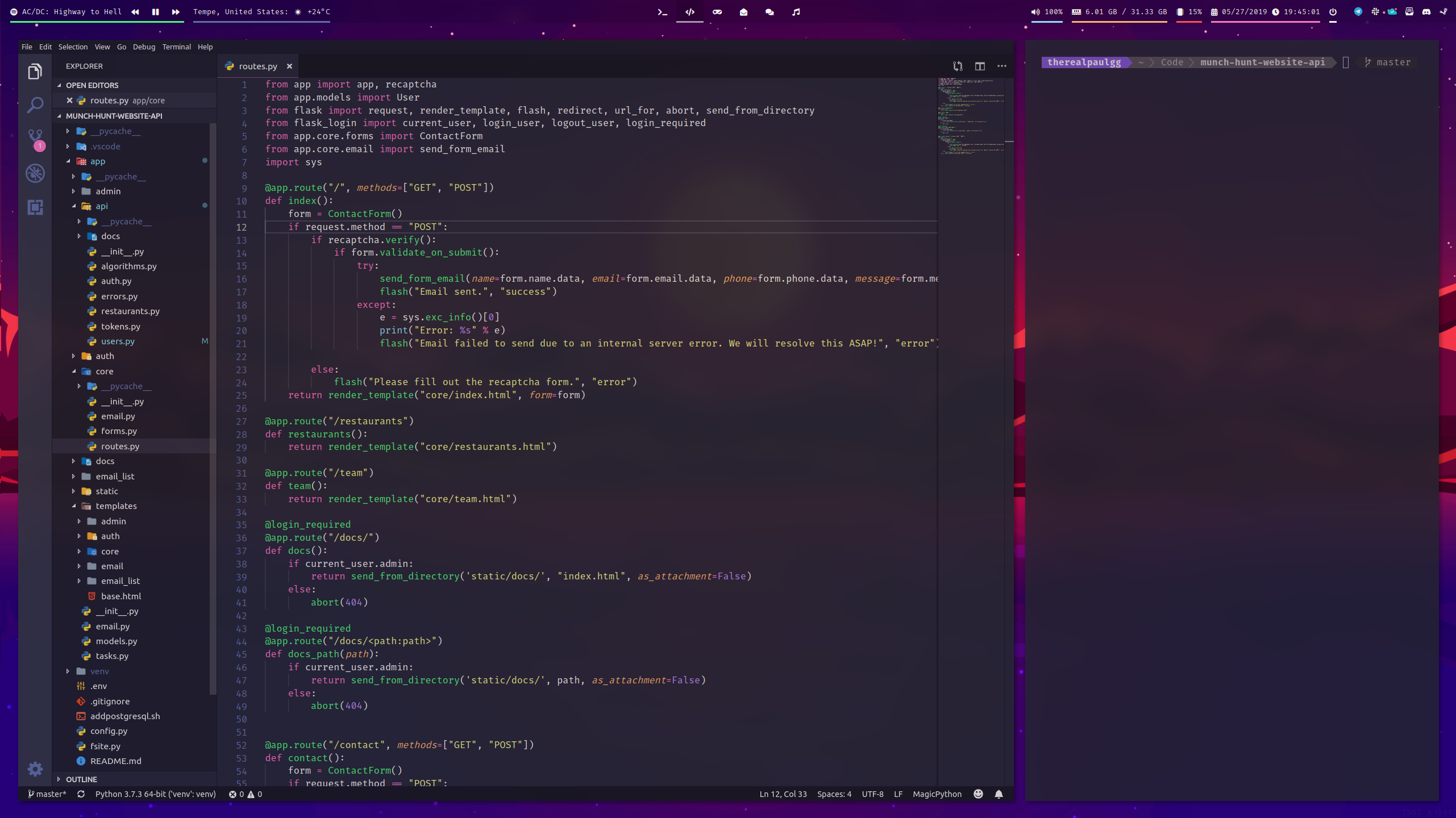The image size is (1456, 818).
Task: Open Telegram from the system tray
Action: click(x=1358, y=12)
